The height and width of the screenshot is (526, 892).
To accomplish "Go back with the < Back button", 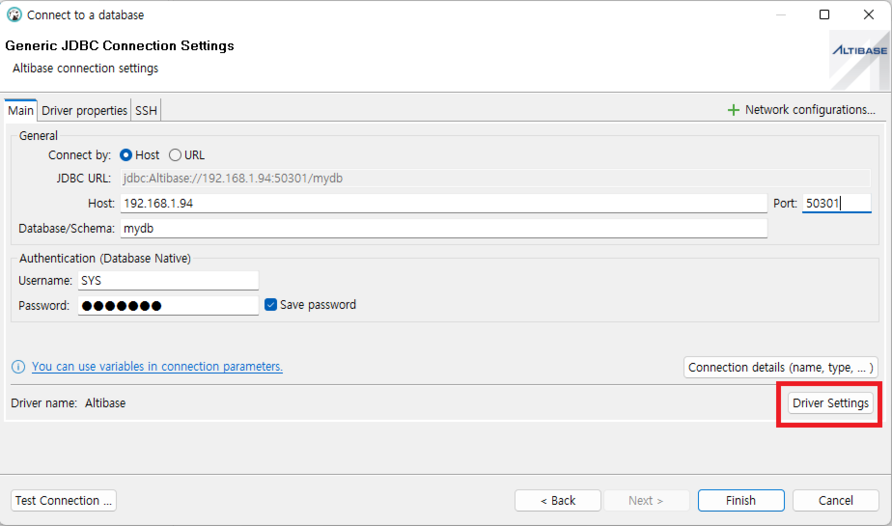I will coord(557,500).
